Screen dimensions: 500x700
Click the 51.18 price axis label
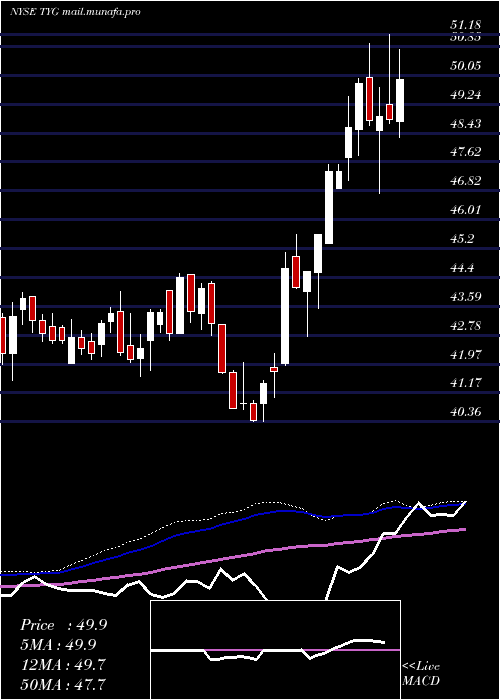[x=465, y=25]
